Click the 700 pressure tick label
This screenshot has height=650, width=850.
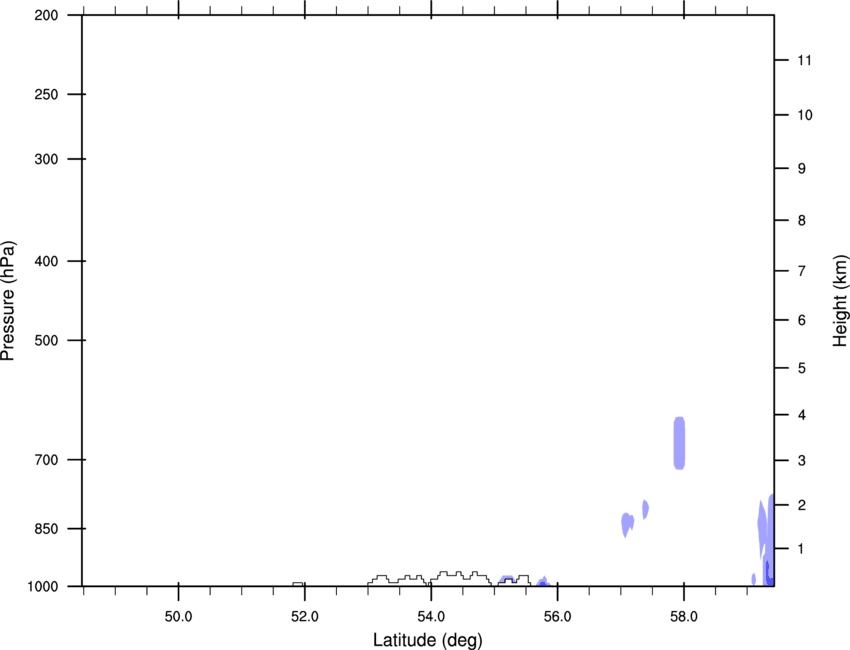pyautogui.click(x=46, y=460)
